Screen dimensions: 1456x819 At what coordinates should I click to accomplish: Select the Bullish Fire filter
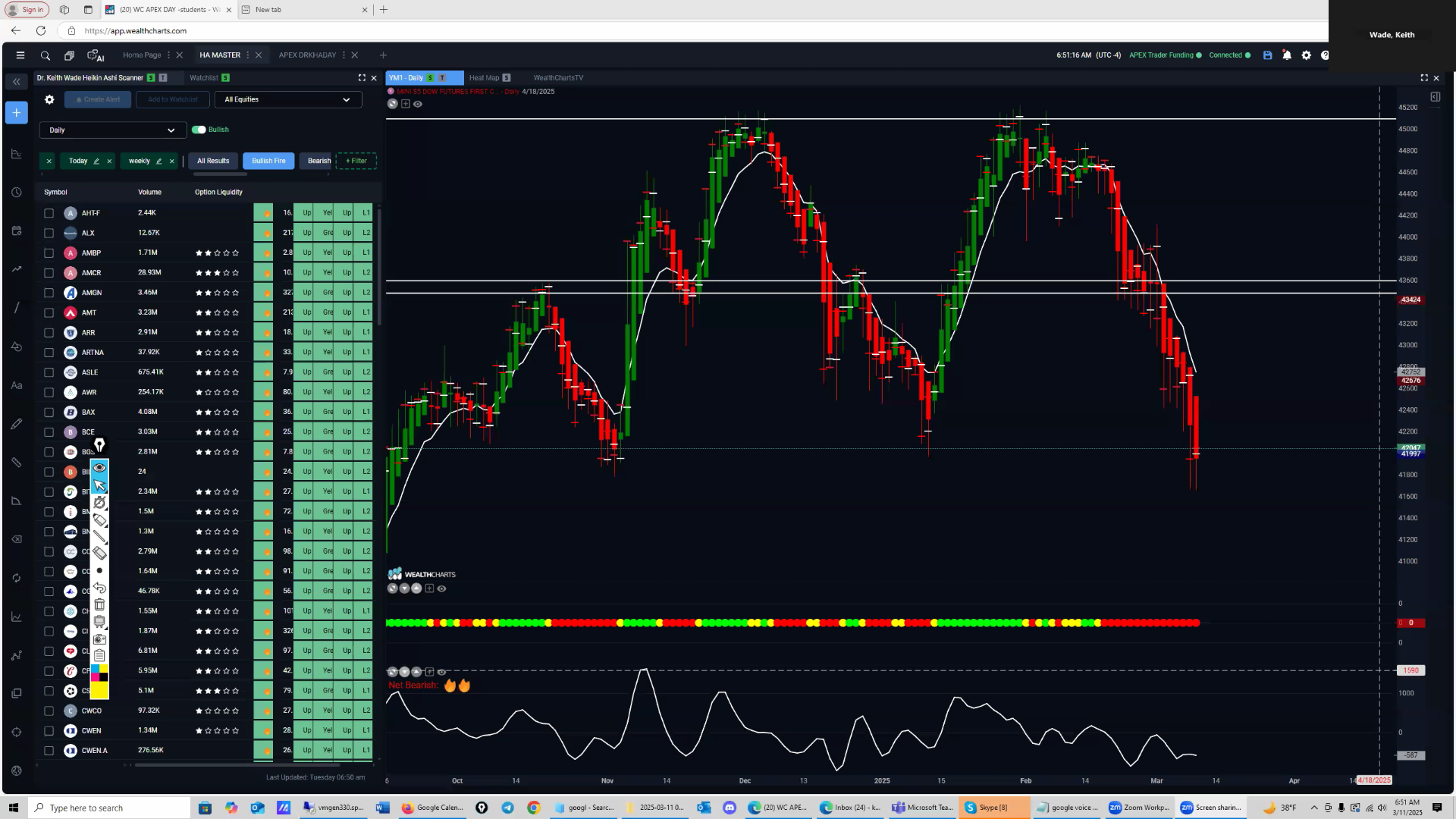click(x=268, y=161)
